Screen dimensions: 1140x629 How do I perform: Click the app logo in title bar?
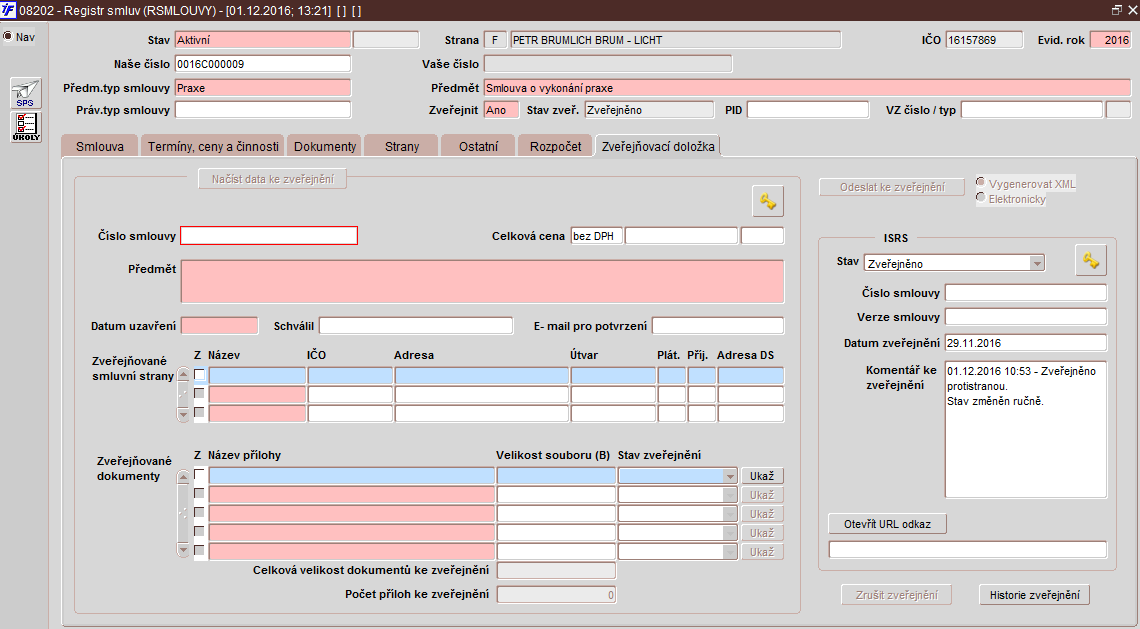(x=9, y=10)
